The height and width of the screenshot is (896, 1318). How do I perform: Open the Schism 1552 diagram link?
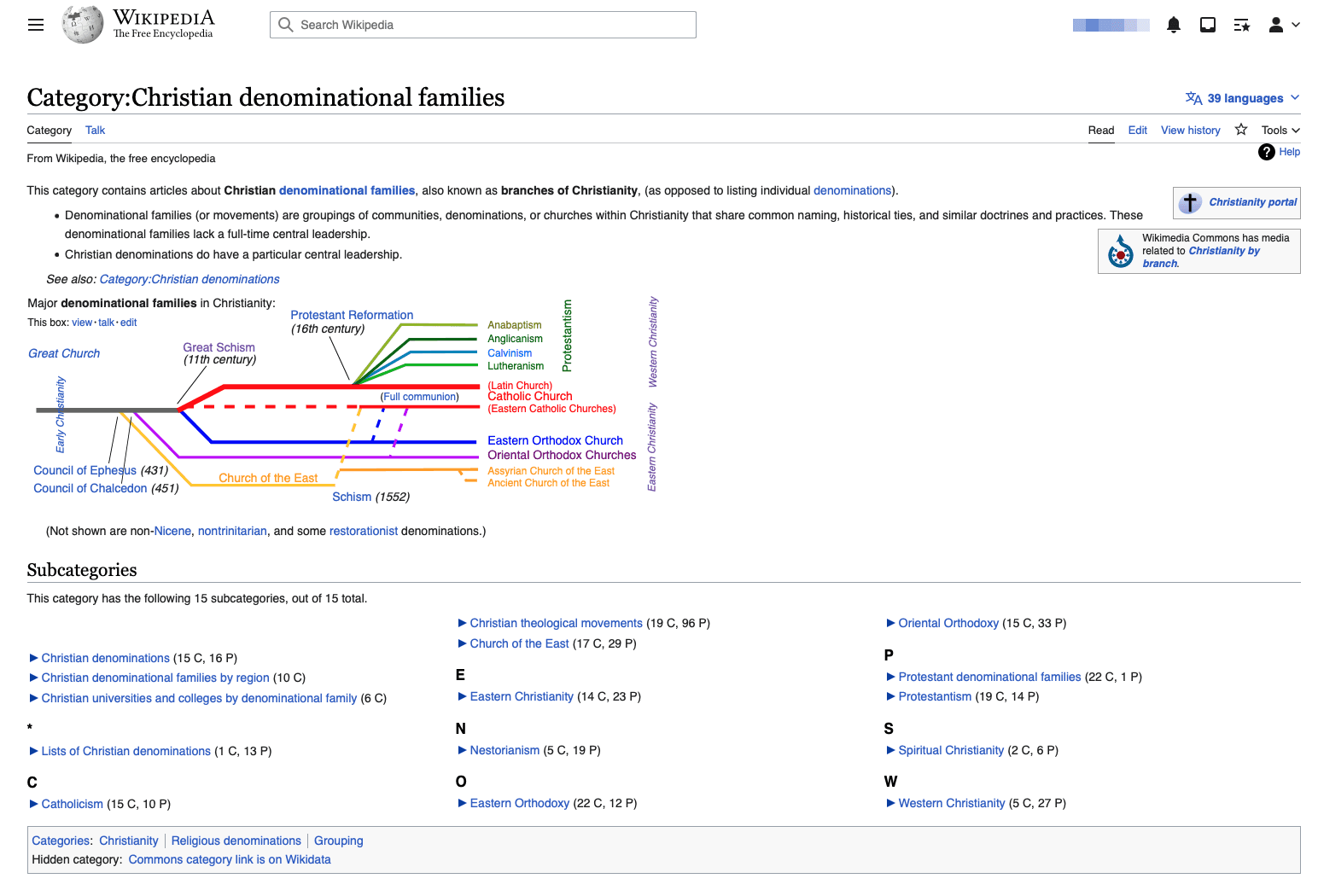coord(352,497)
